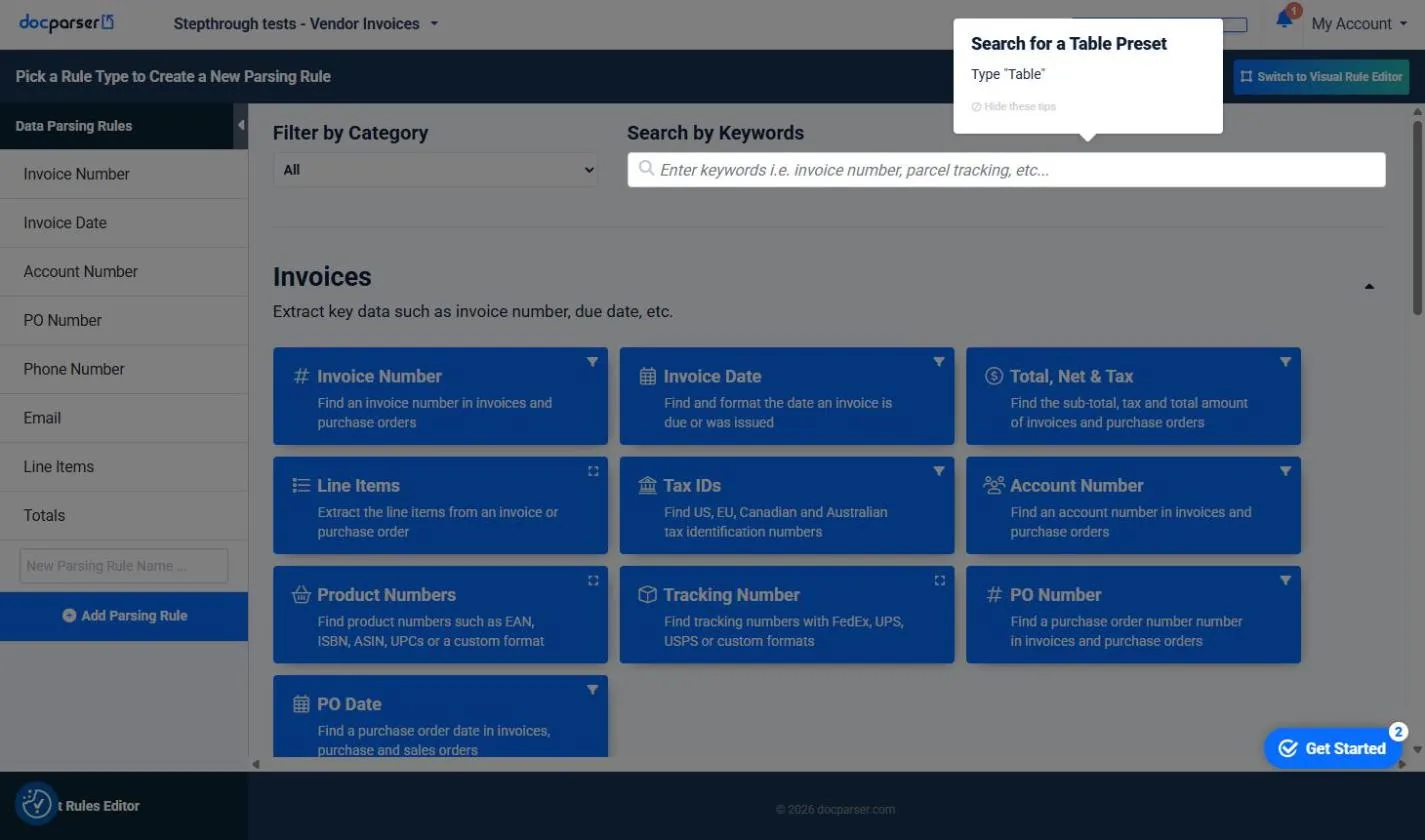Click the Get Started button

coord(1332,748)
